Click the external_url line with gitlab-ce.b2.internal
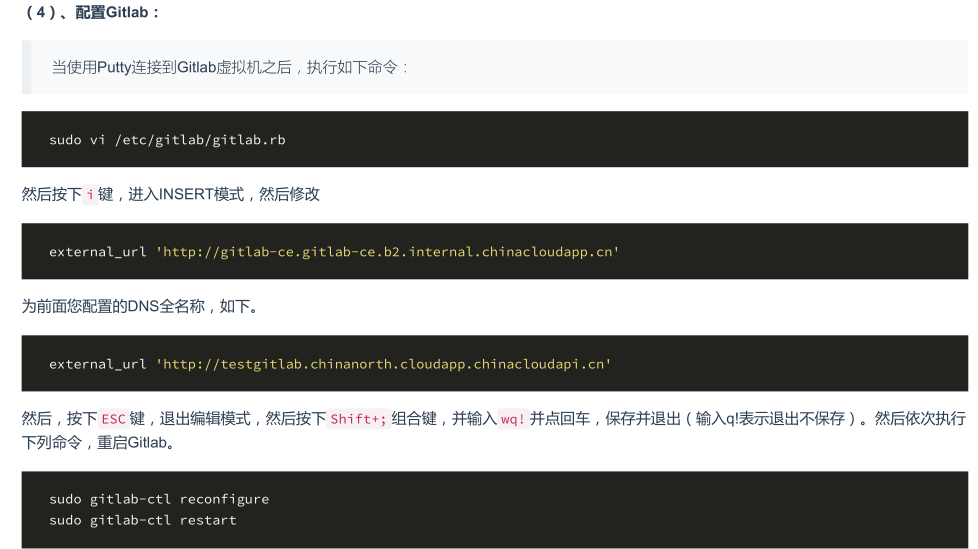 (x=334, y=252)
